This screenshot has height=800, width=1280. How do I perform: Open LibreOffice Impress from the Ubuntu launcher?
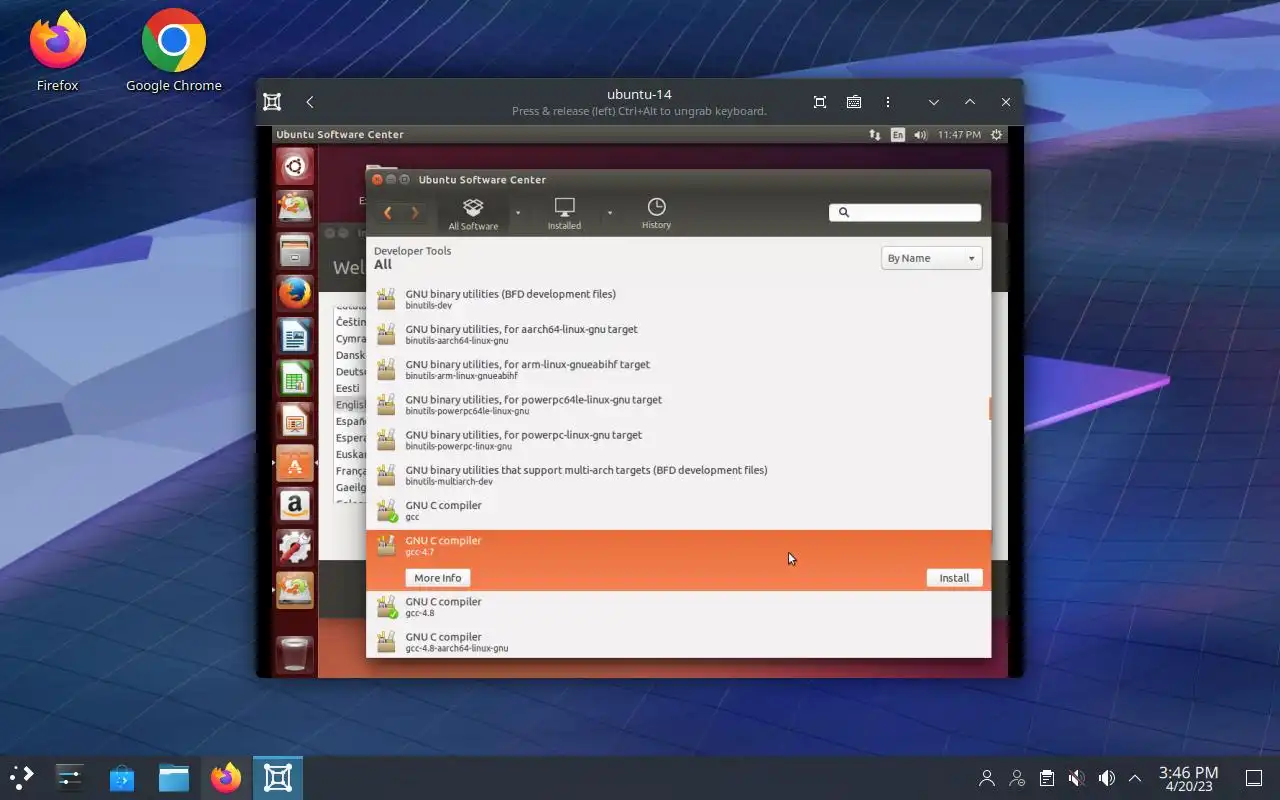295,421
